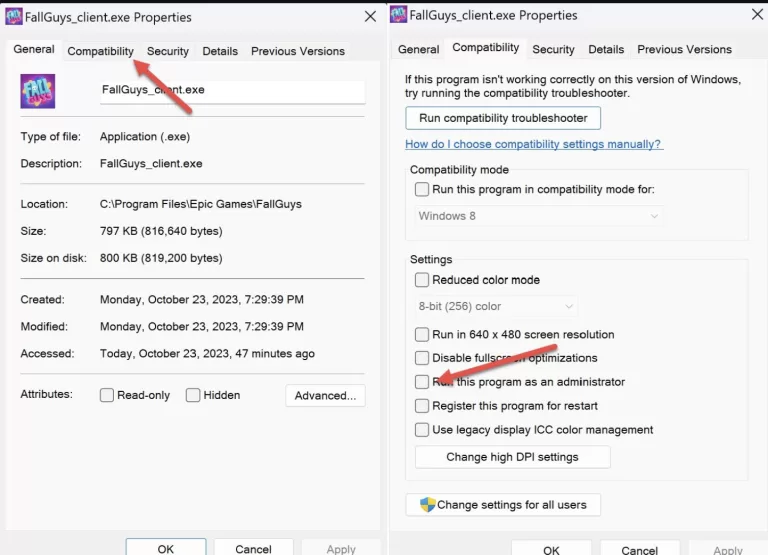
Task: Enable Run this program in compatibility mode
Action: pyautogui.click(x=422, y=189)
